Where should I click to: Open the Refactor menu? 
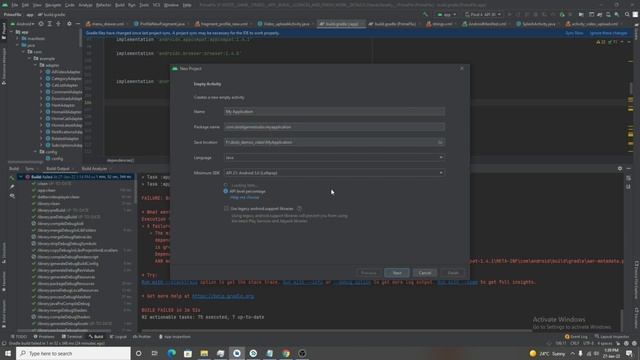103,5
